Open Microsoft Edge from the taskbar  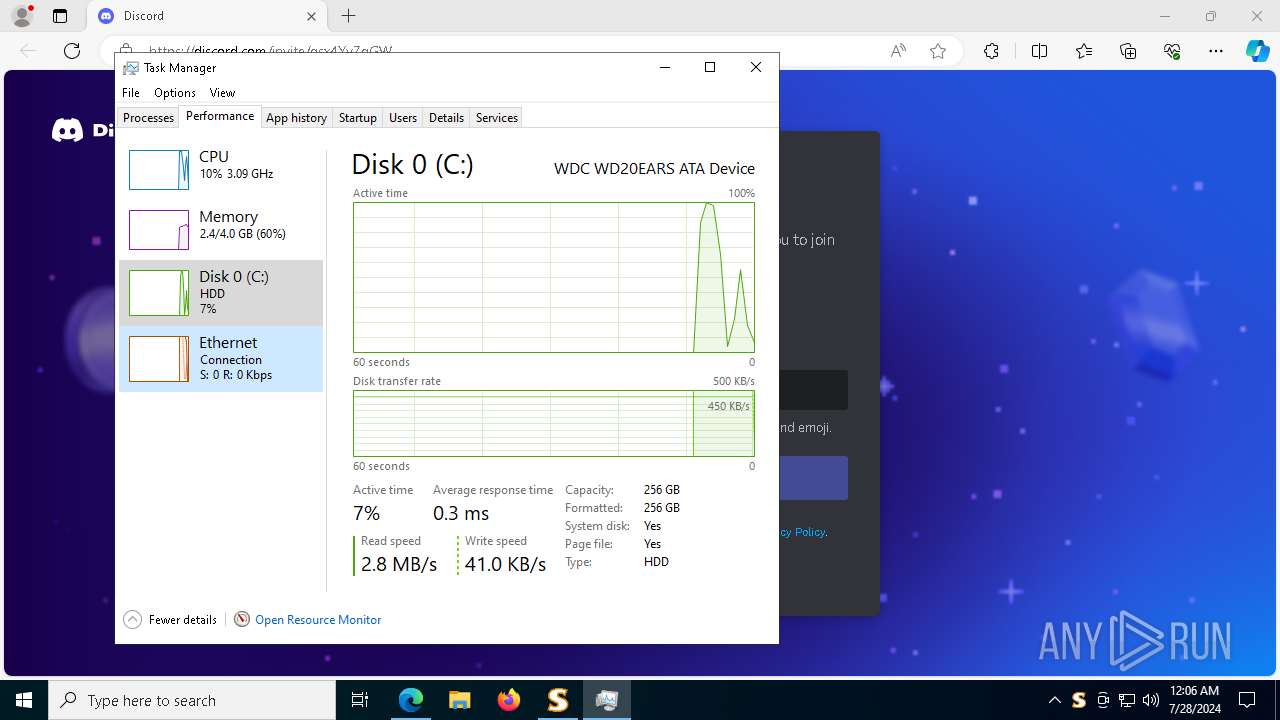[411, 700]
